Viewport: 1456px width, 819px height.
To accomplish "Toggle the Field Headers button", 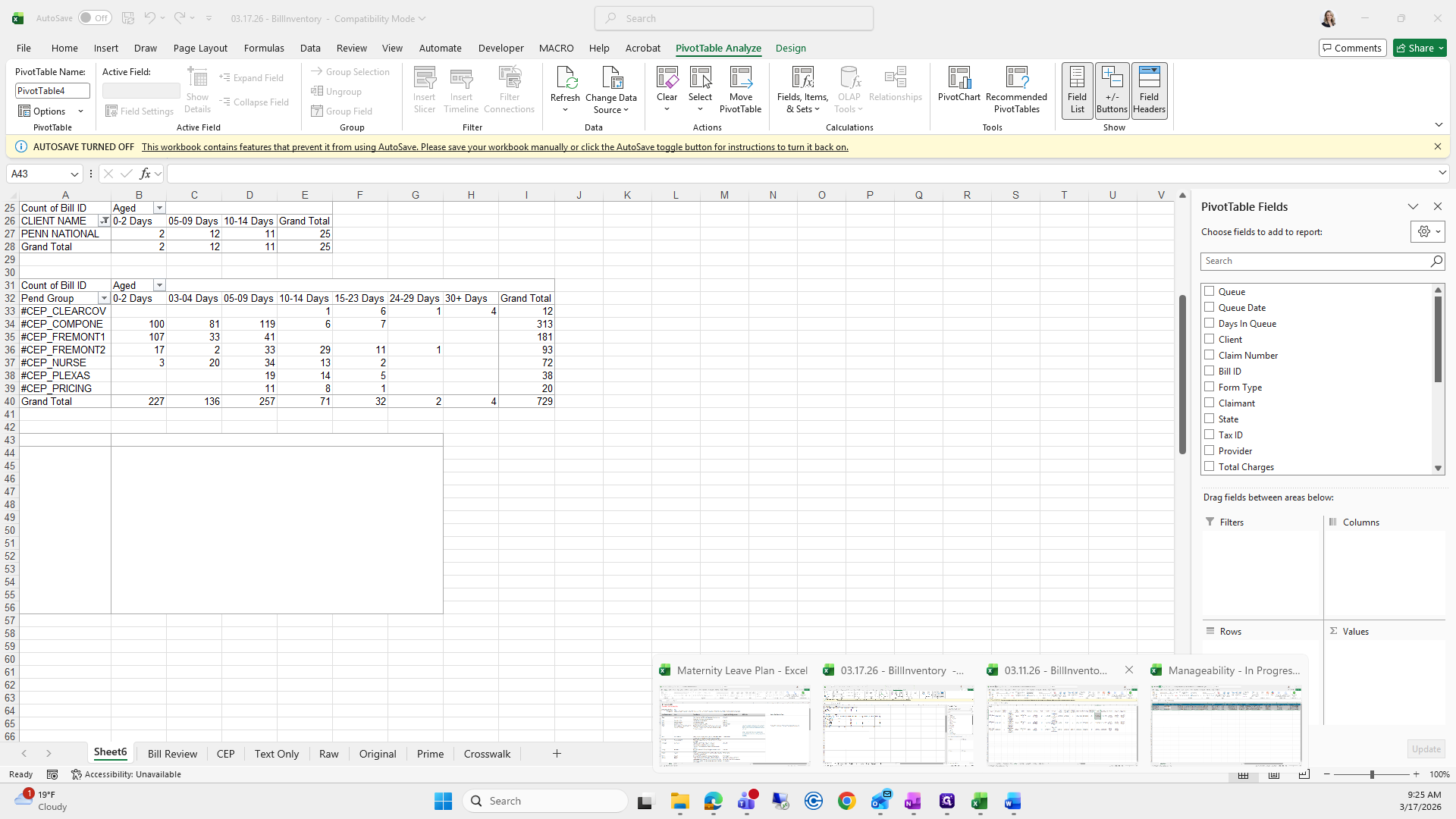I will (1149, 90).
